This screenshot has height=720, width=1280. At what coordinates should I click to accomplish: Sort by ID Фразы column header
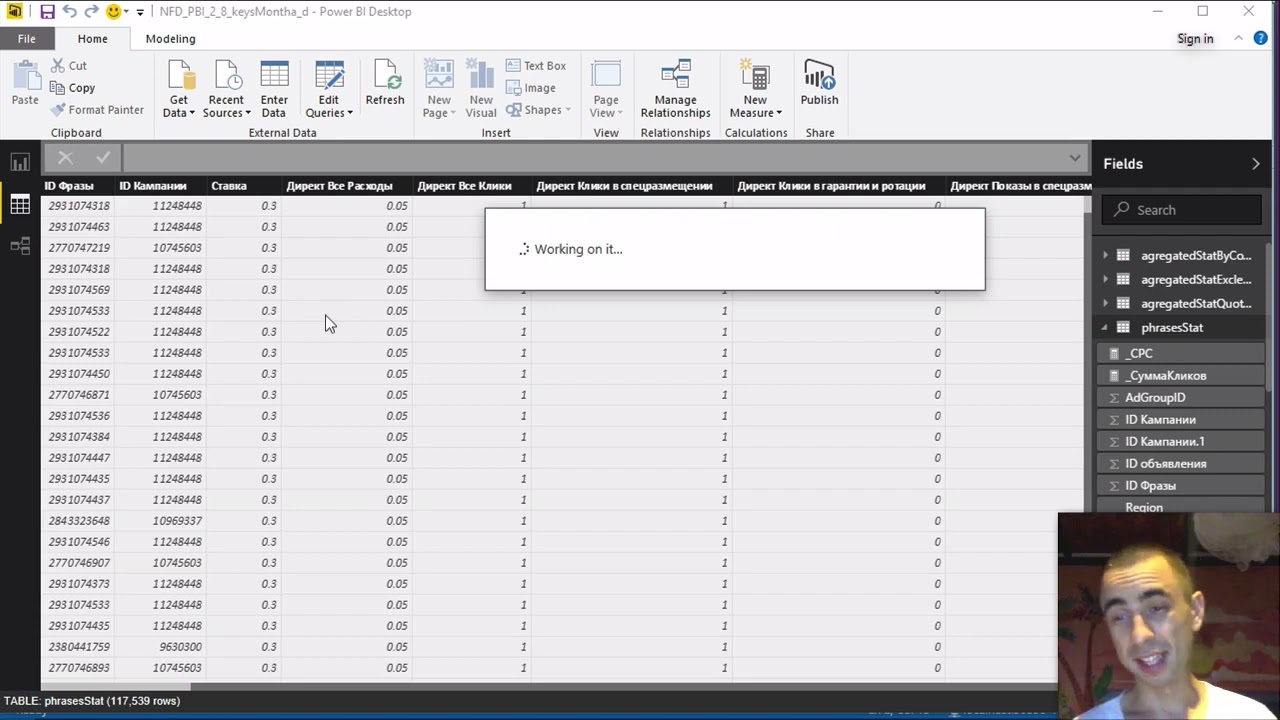pyautogui.click(x=78, y=186)
